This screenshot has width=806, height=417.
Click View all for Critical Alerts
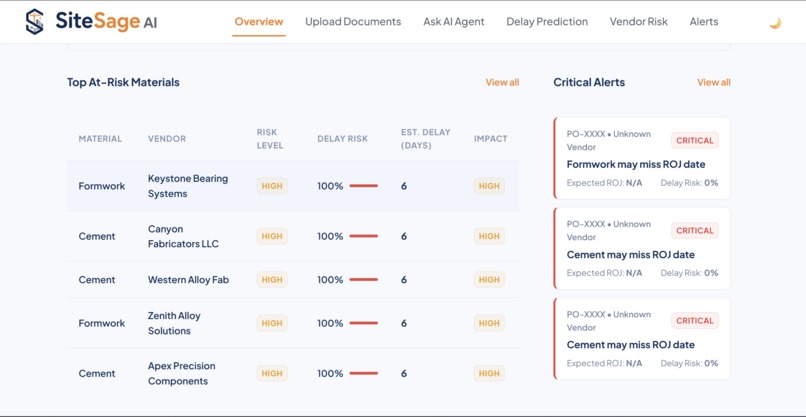pos(713,82)
